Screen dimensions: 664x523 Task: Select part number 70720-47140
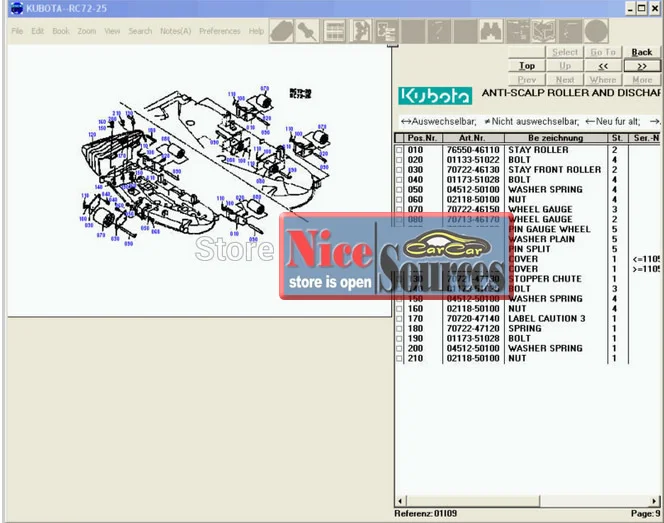(x=473, y=318)
